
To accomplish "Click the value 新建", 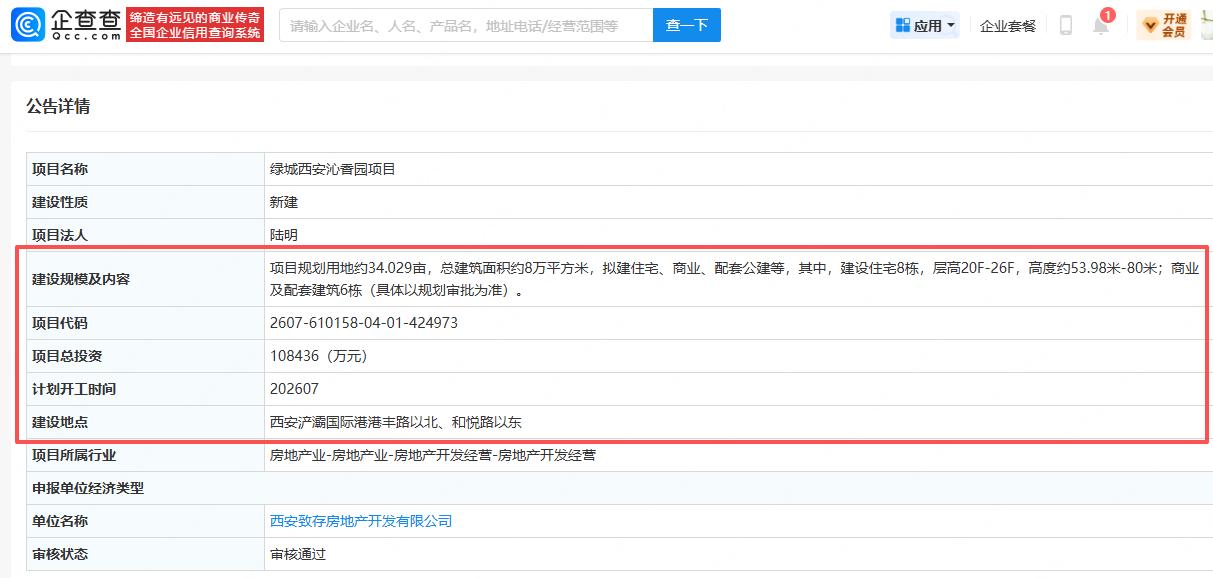I will tap(284, 202).
